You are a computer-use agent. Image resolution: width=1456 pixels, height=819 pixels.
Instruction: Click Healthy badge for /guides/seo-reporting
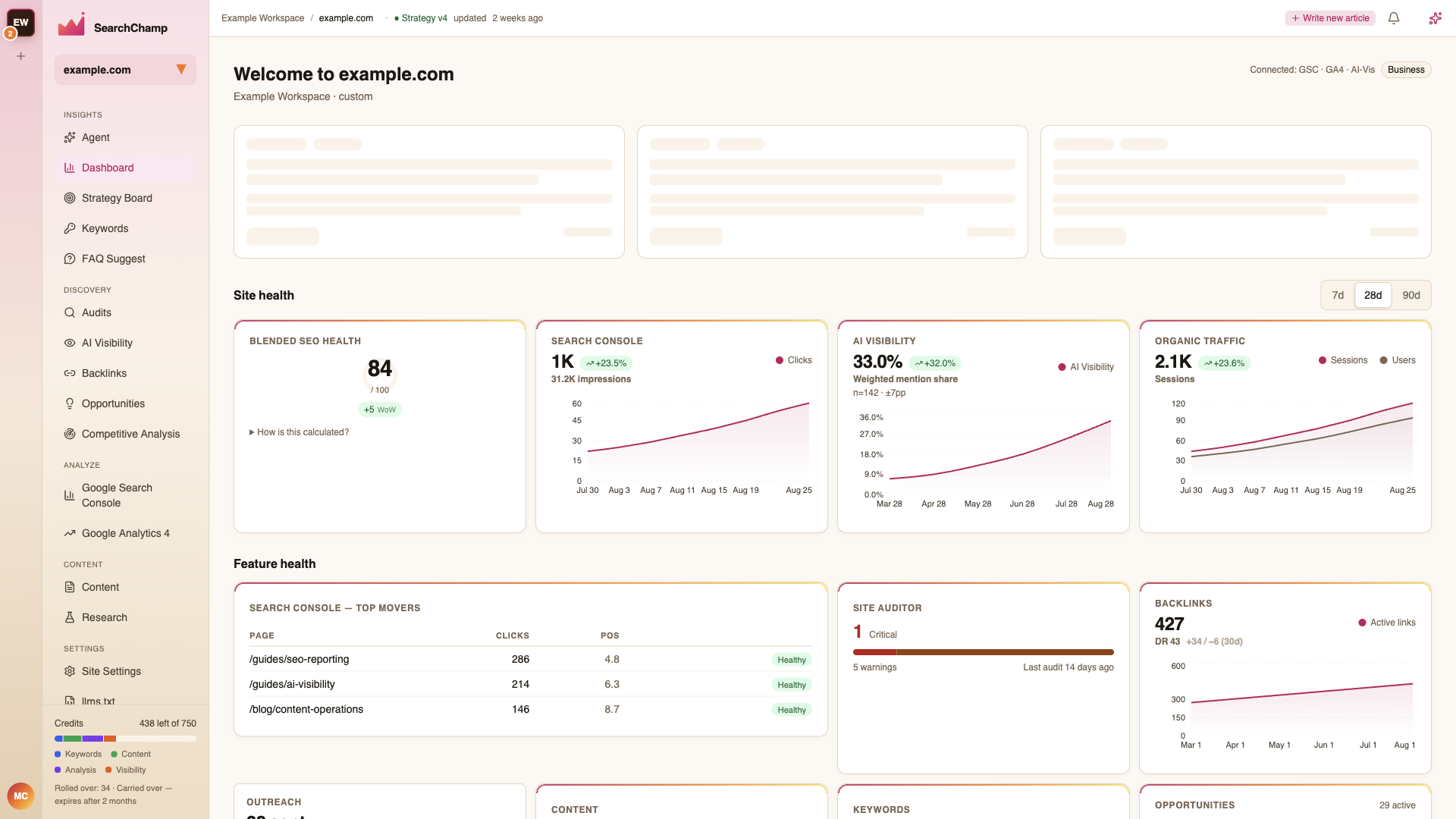792,660
